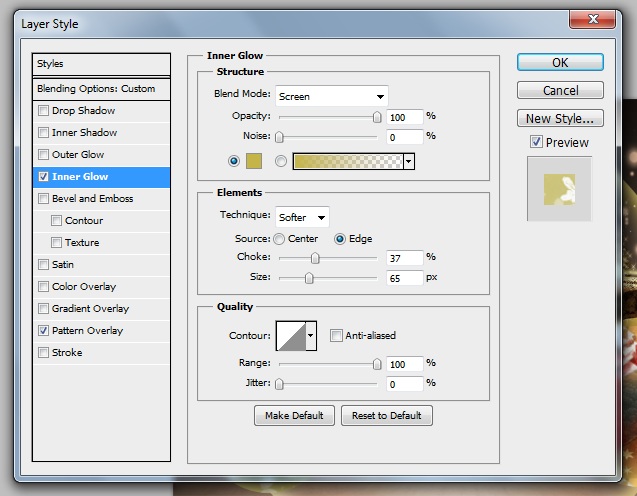Click Make Default button

pyautogui.click(x=294, y=416)
